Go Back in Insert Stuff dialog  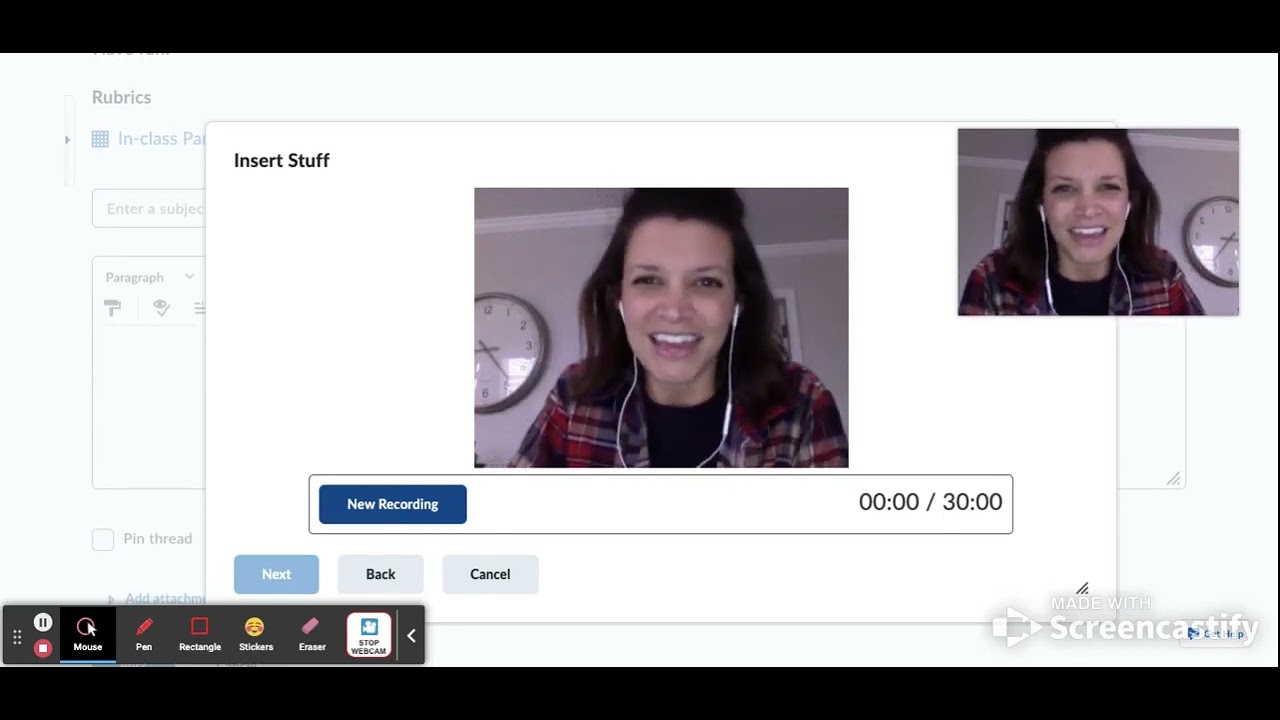coord(380,574)
